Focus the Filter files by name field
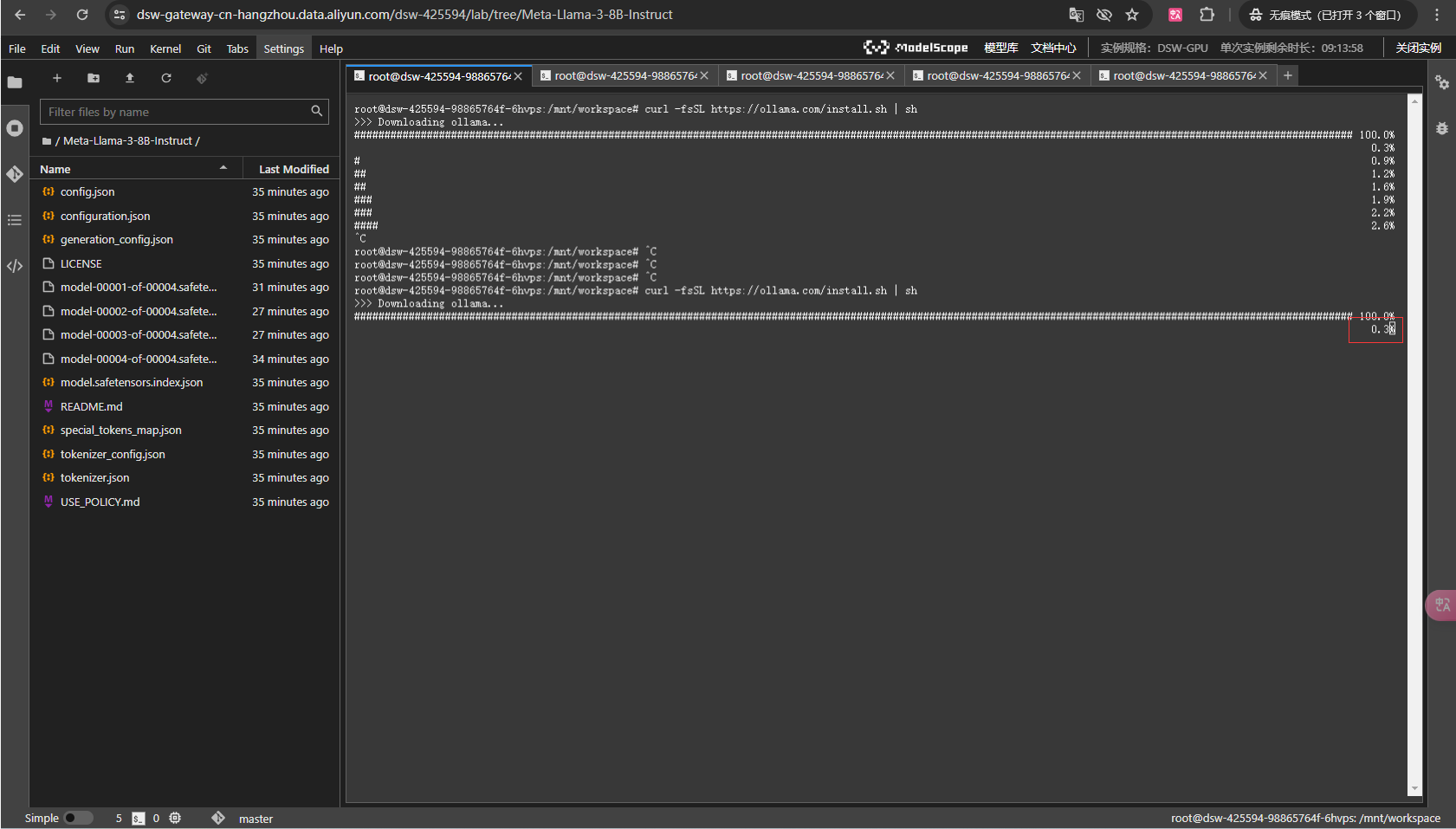 (x=184, y=112)
